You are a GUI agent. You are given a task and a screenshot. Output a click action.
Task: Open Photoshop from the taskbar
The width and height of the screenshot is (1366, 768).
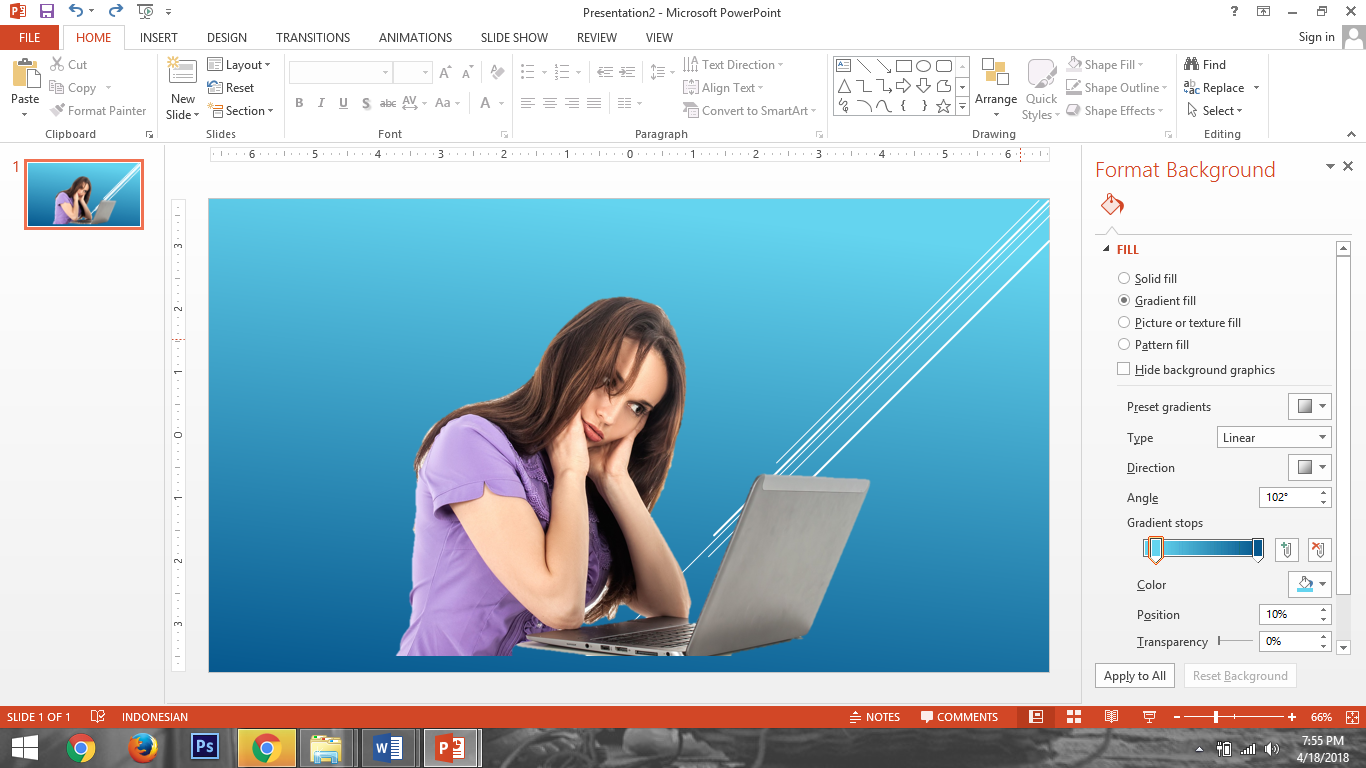click(205, 747)
